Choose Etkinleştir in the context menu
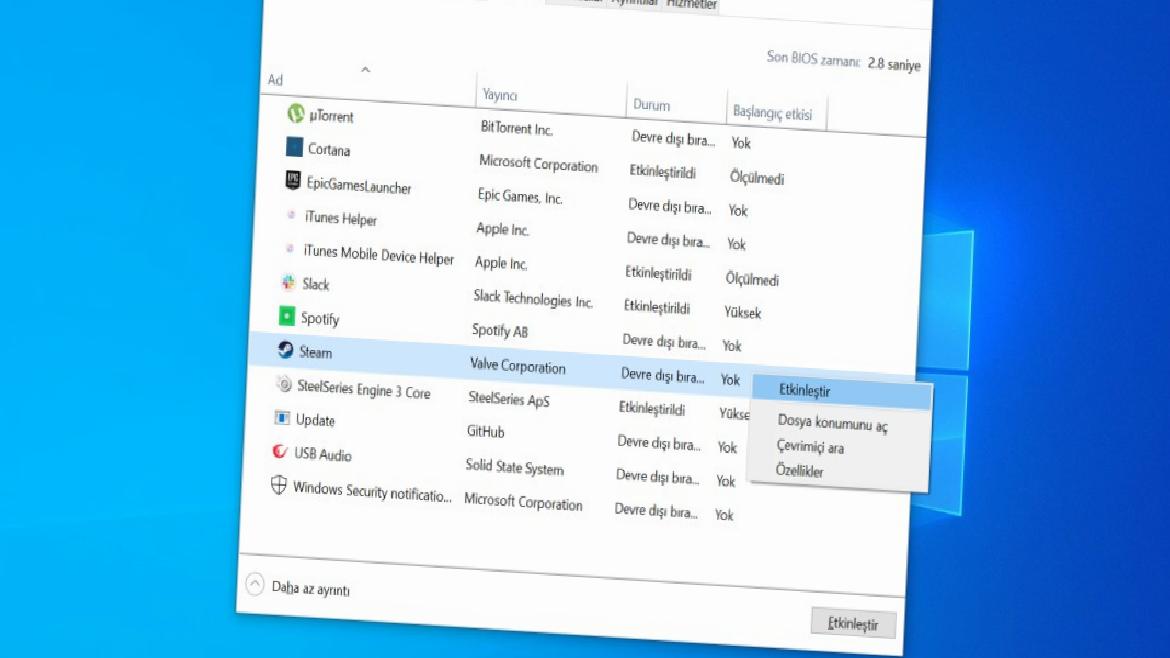1170x658 pixels. click(842, 392)
